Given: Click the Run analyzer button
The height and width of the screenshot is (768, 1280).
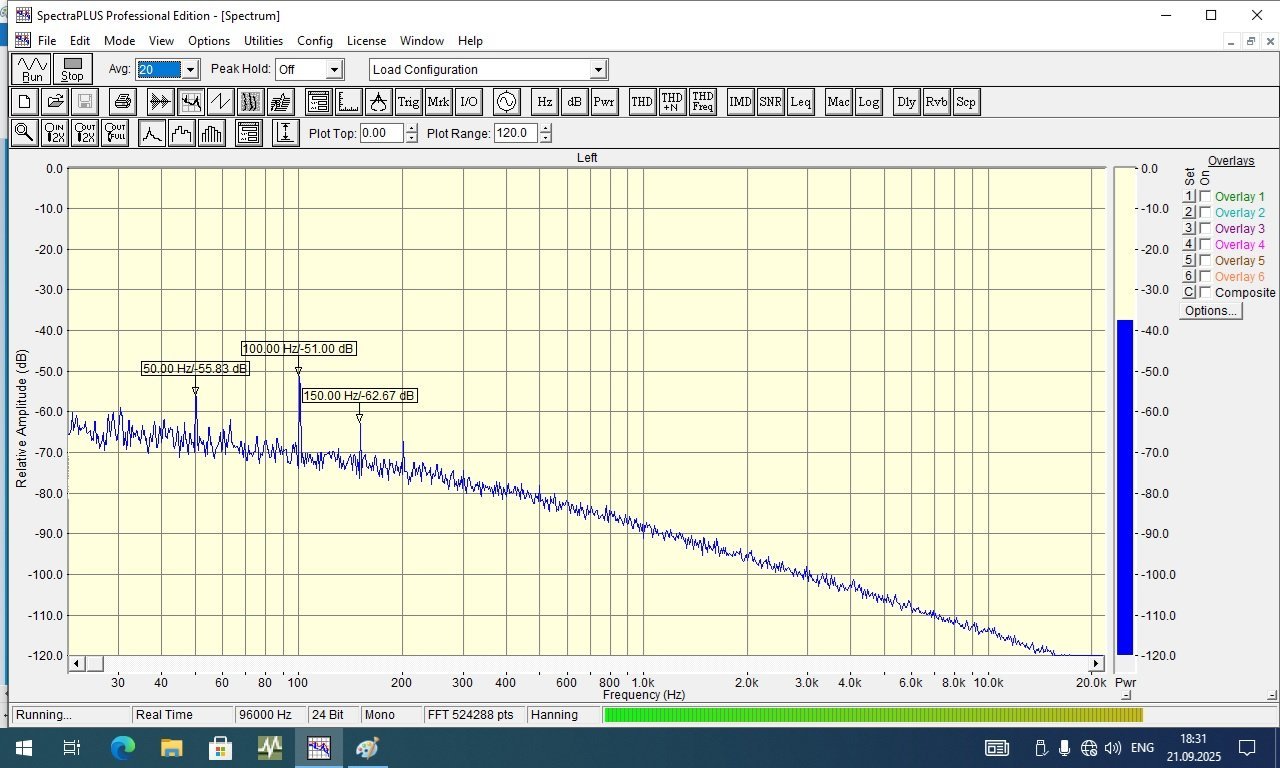Looking at the screenshot, I should (32, 69).
